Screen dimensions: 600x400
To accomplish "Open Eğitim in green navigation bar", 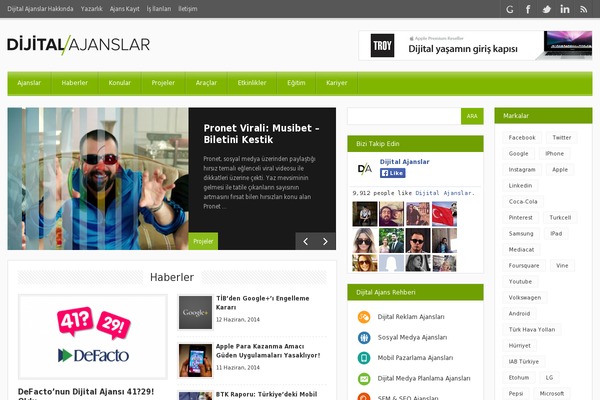I will pos(296,83).
